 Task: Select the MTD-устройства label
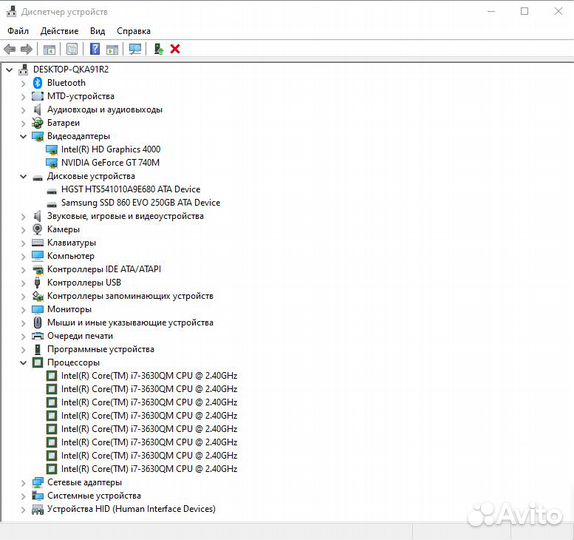(x=81, y=96)
